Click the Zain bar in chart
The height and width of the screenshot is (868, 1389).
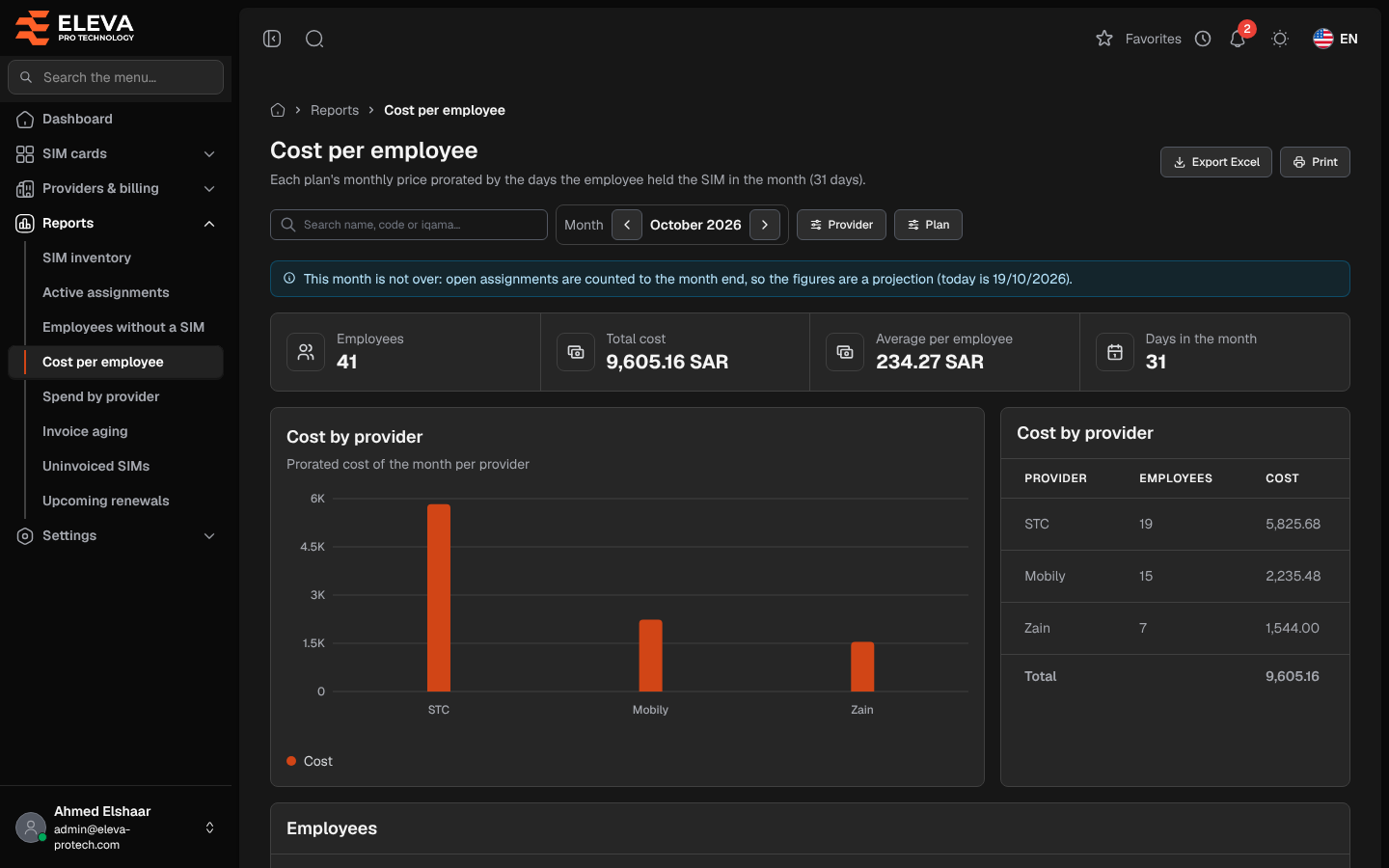[x=862, y=666]
